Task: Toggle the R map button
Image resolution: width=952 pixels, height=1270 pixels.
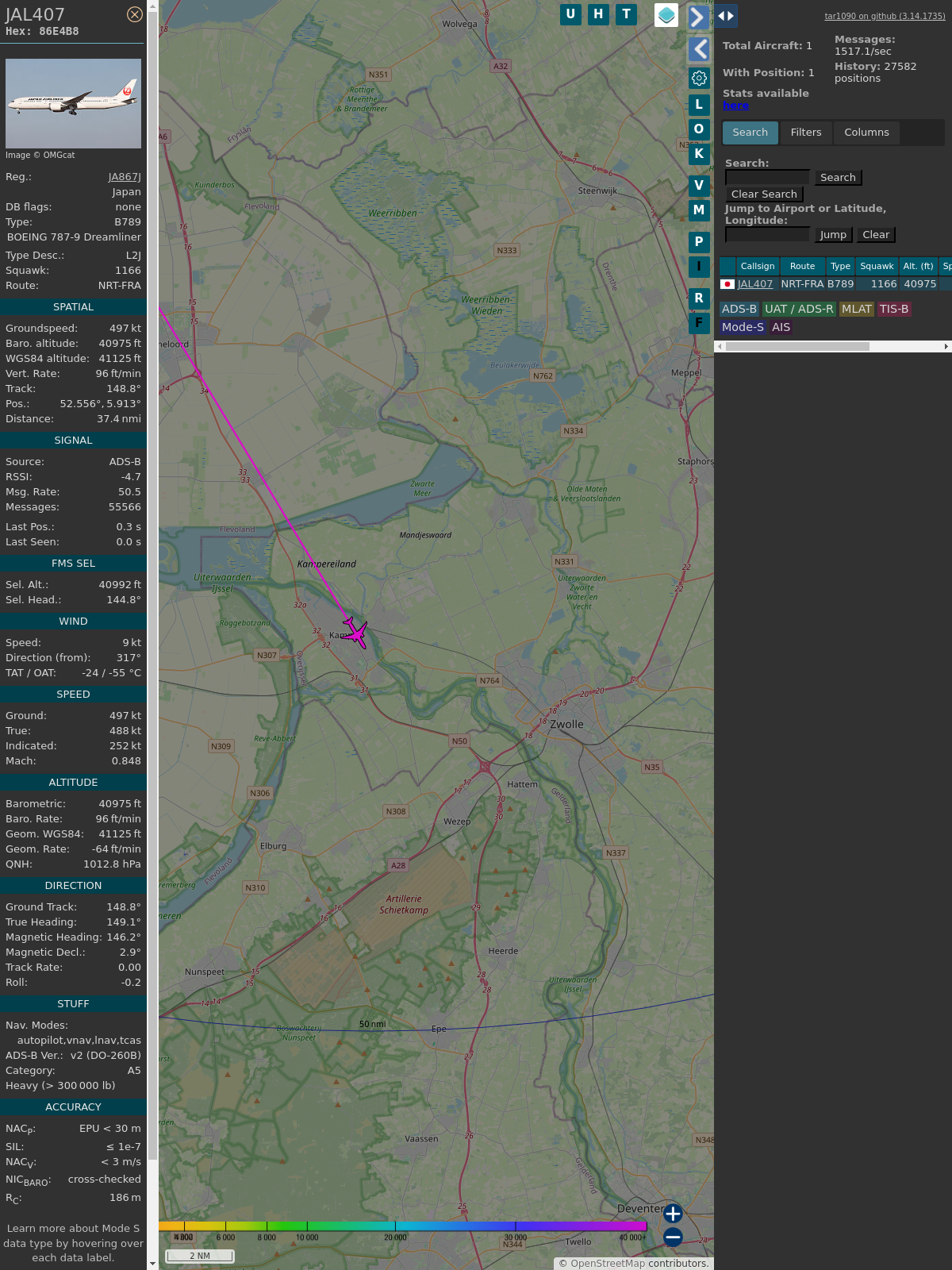Action: tap(699, 298)
